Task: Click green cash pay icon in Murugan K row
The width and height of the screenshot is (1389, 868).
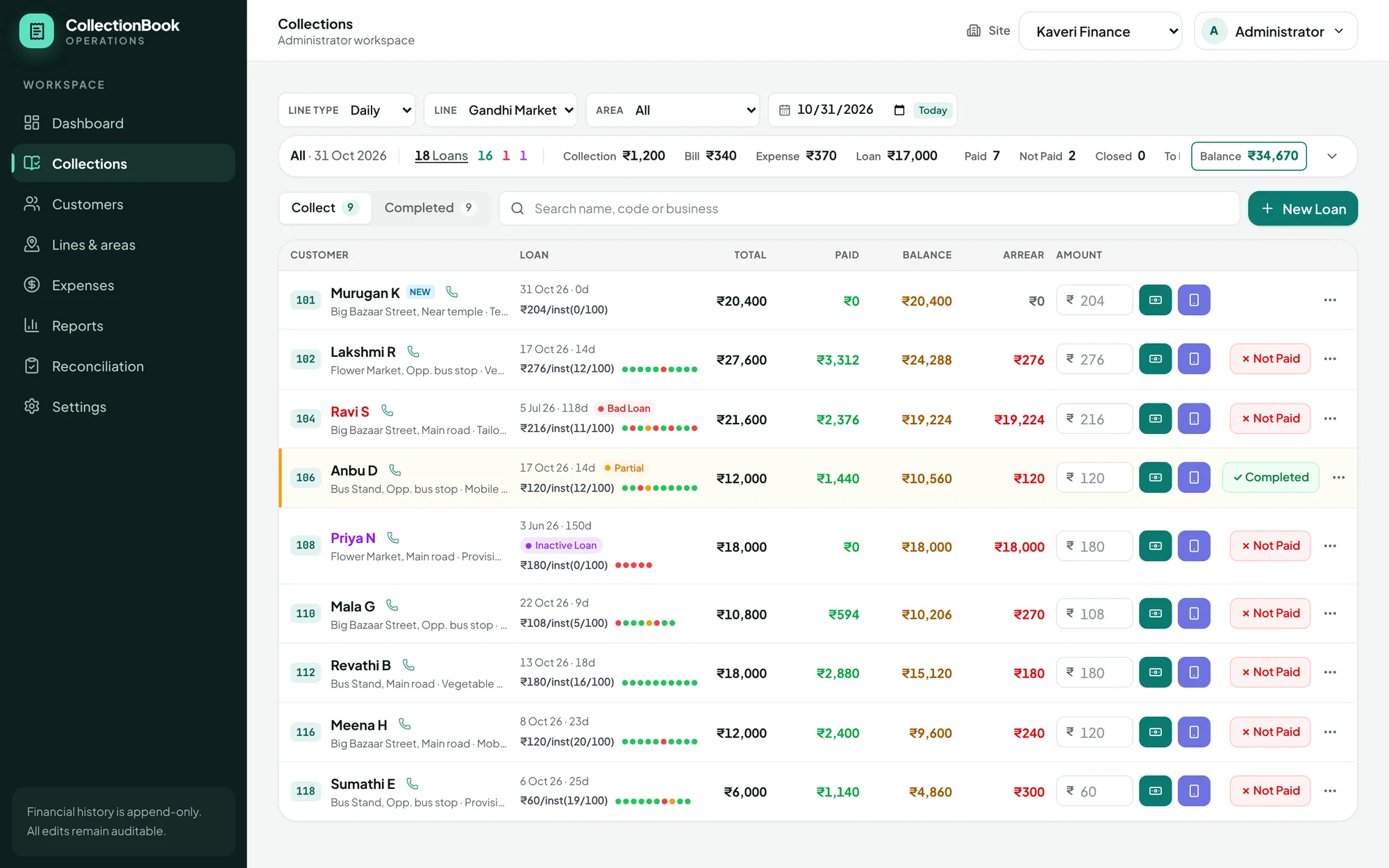Action: pos(1156,300)
